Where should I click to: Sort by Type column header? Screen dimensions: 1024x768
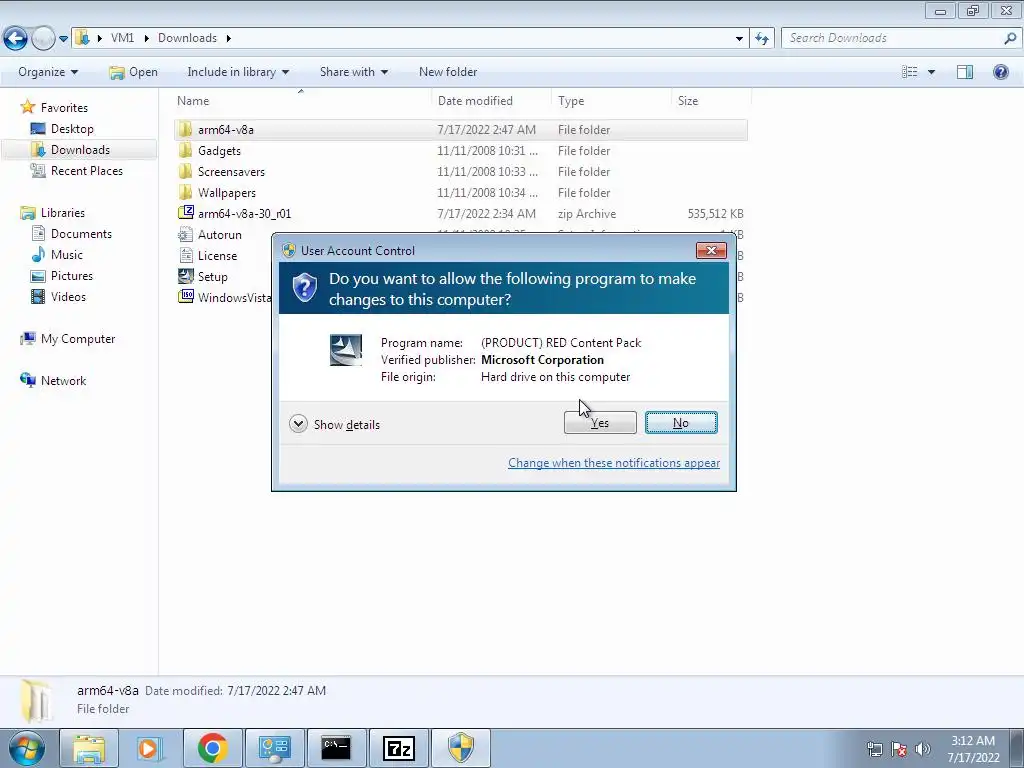[x=571, y=101]
